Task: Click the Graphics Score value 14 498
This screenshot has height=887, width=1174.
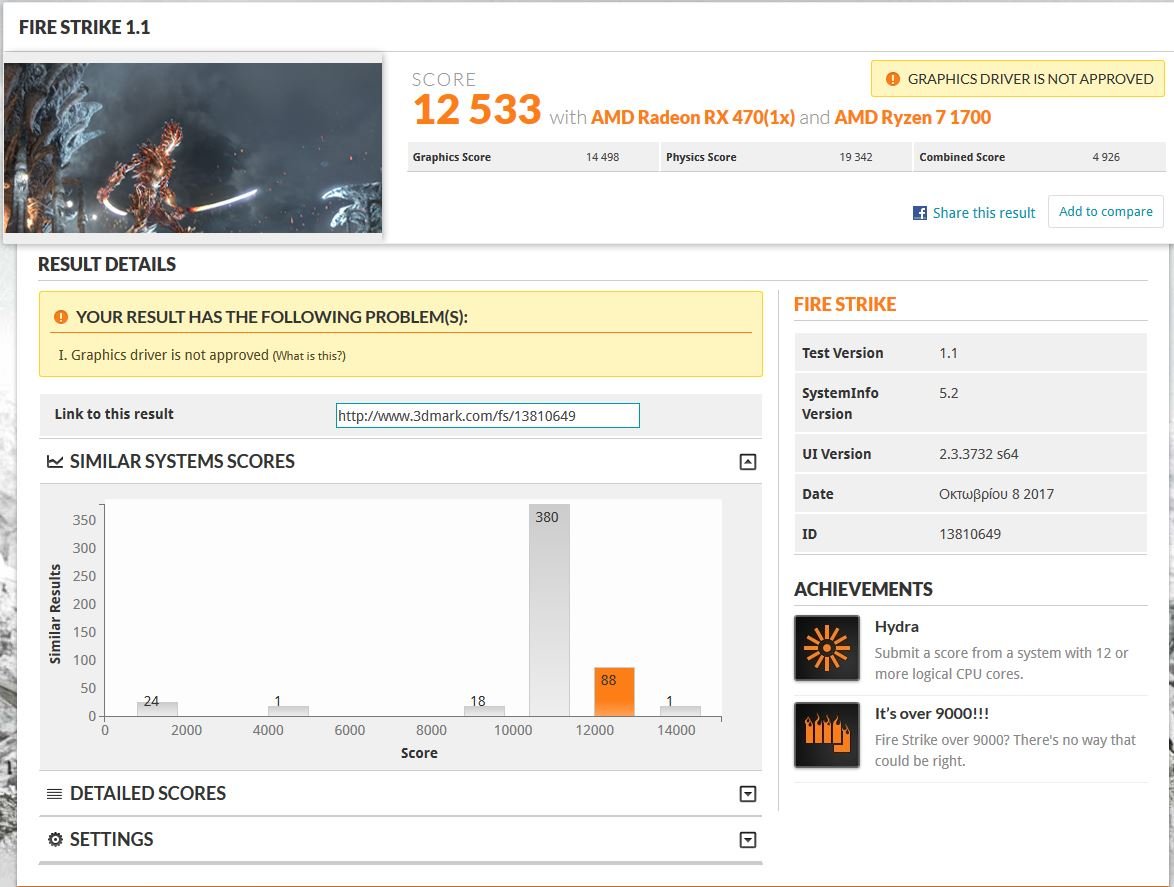Action: [x=602, y=157]
